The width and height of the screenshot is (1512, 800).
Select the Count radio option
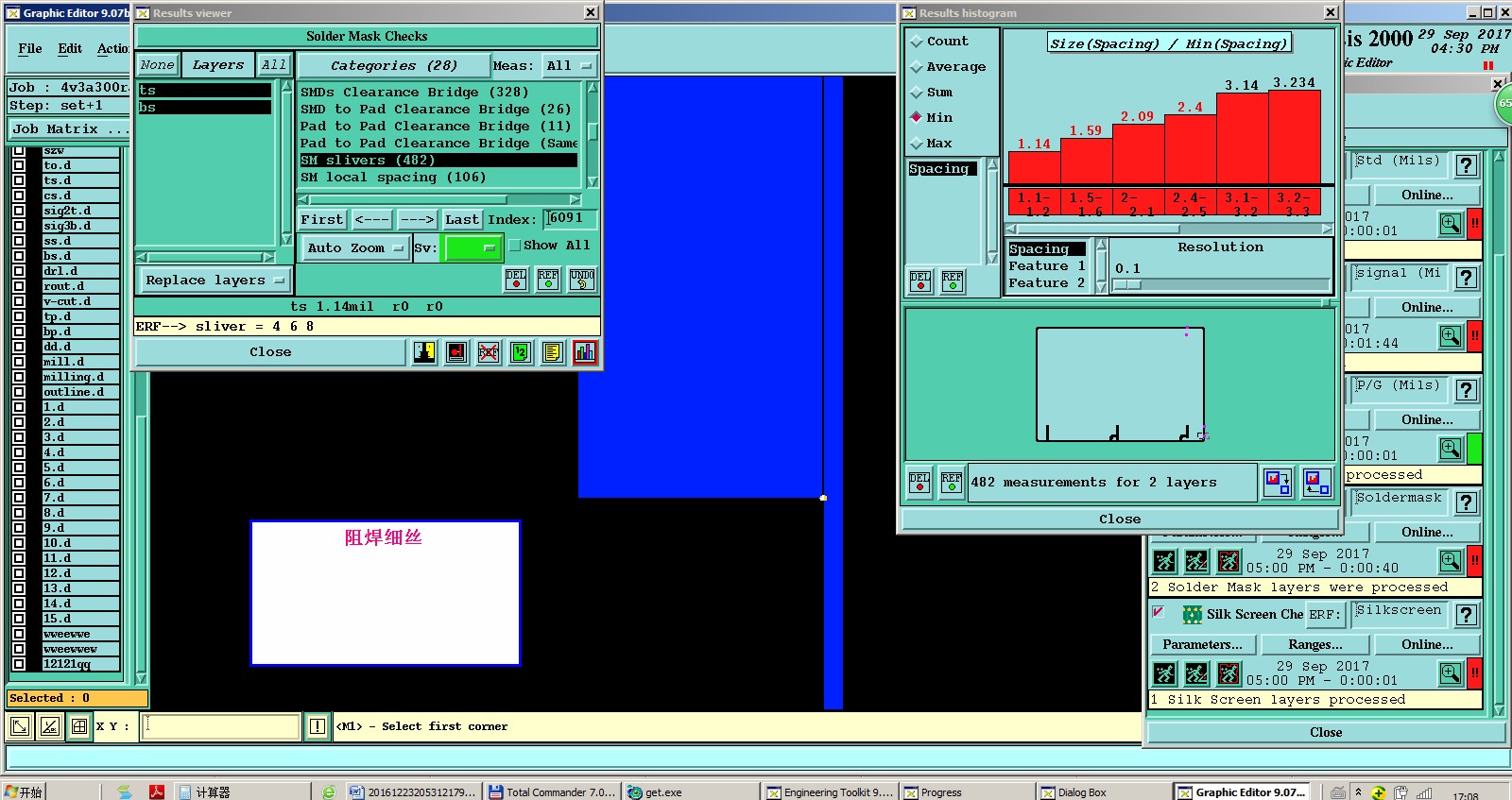(x=916, y=42)
